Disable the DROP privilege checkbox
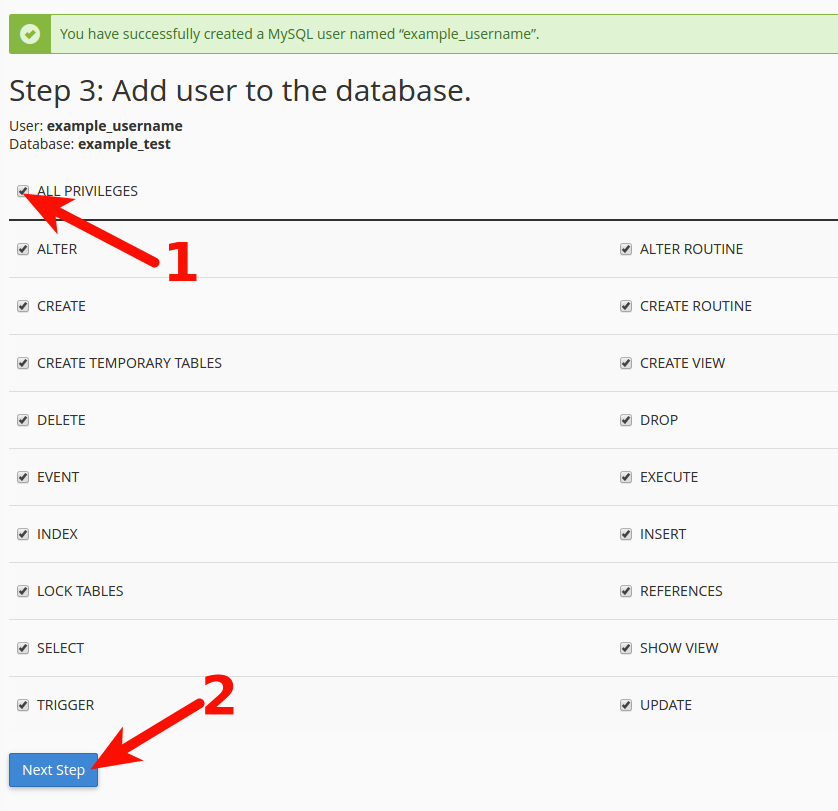The width and height of the screenshot is (838, 811). (x=626, y=420)
